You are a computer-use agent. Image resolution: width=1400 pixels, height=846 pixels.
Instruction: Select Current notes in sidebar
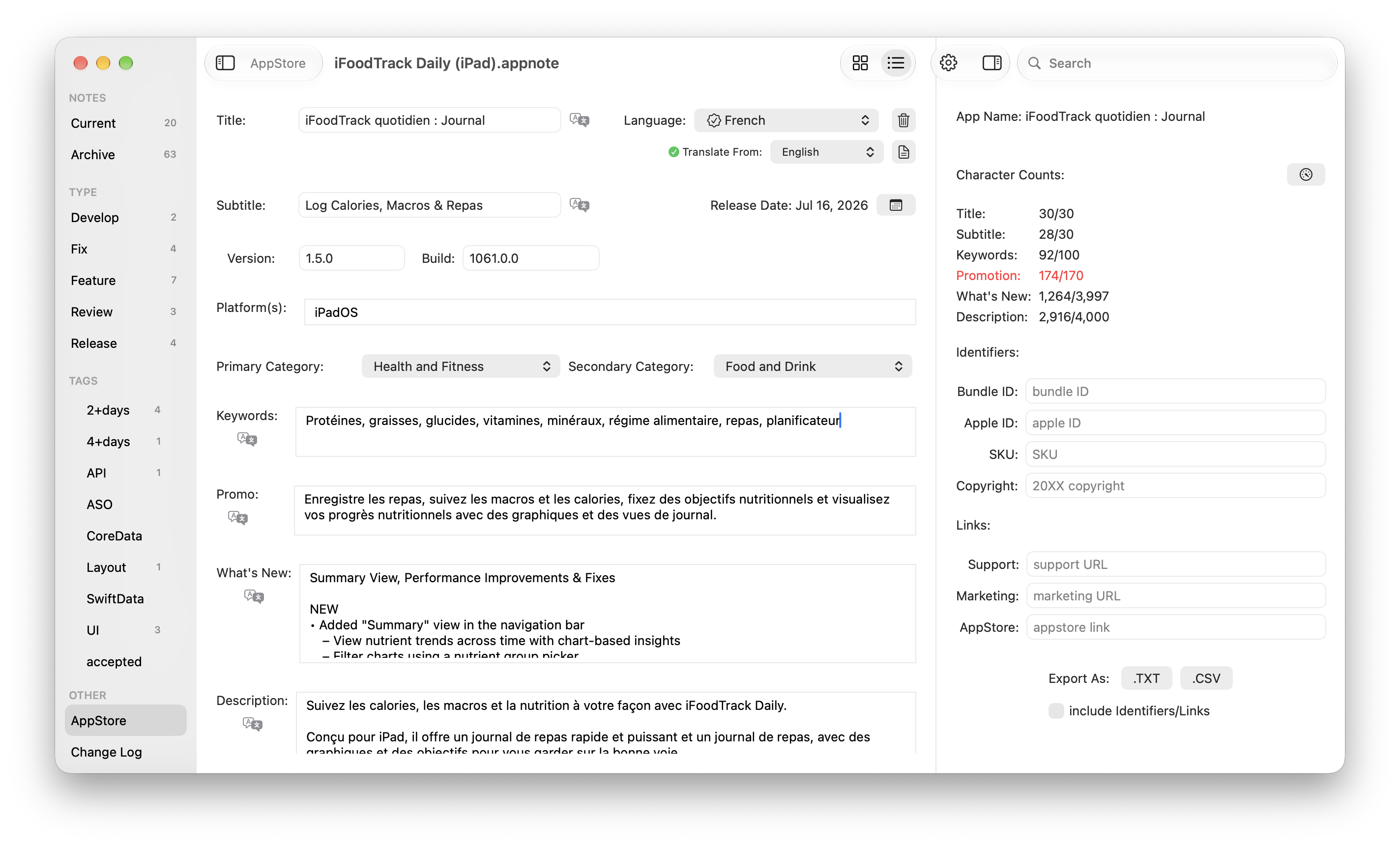pos(125,123)
